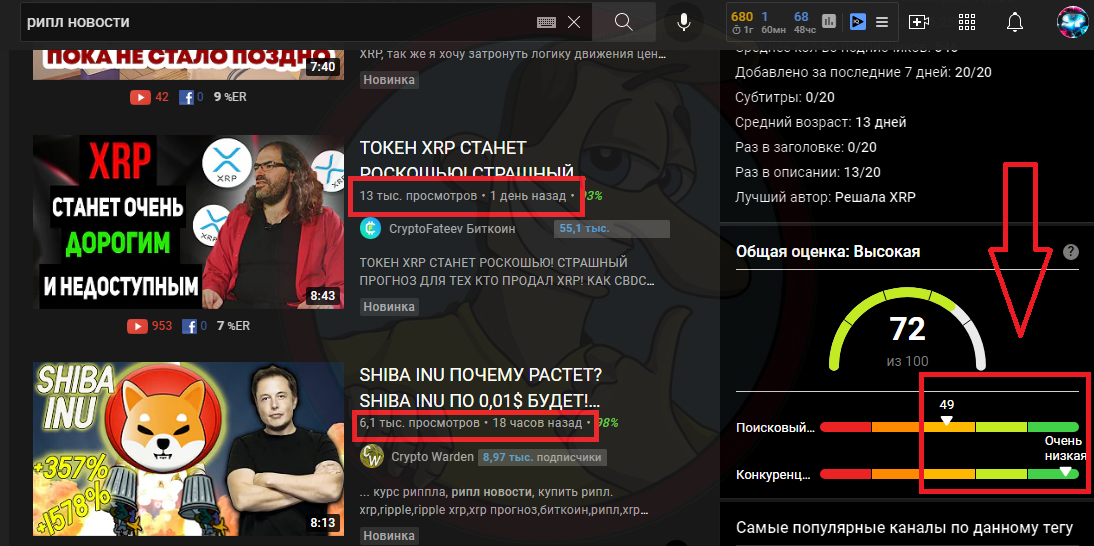1094x546 pixels.
Task: Open the account avatar menu
Action: pos(1072,22)
